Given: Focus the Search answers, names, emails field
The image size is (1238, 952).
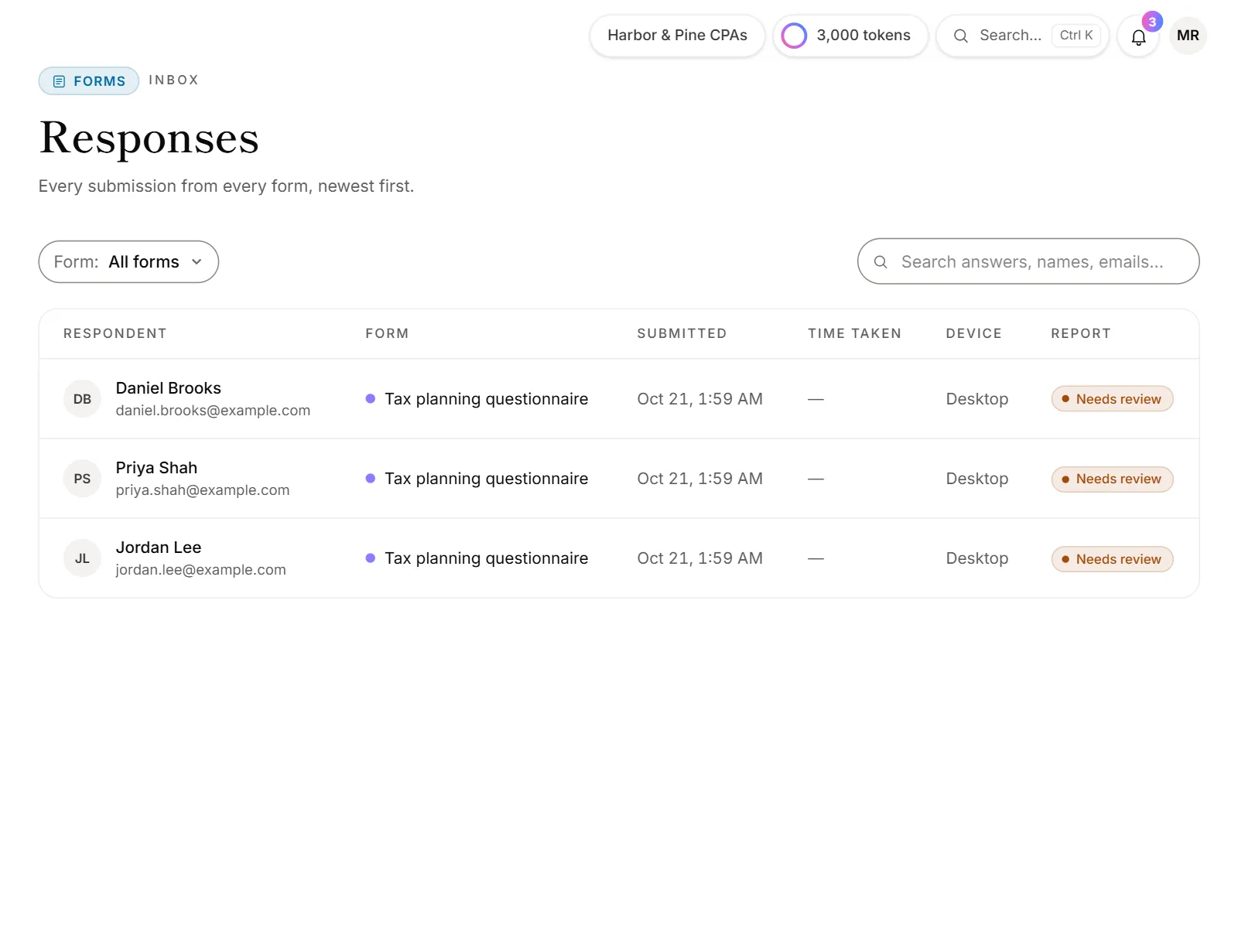Looking at the screenshot, I should click(1028, 261).
